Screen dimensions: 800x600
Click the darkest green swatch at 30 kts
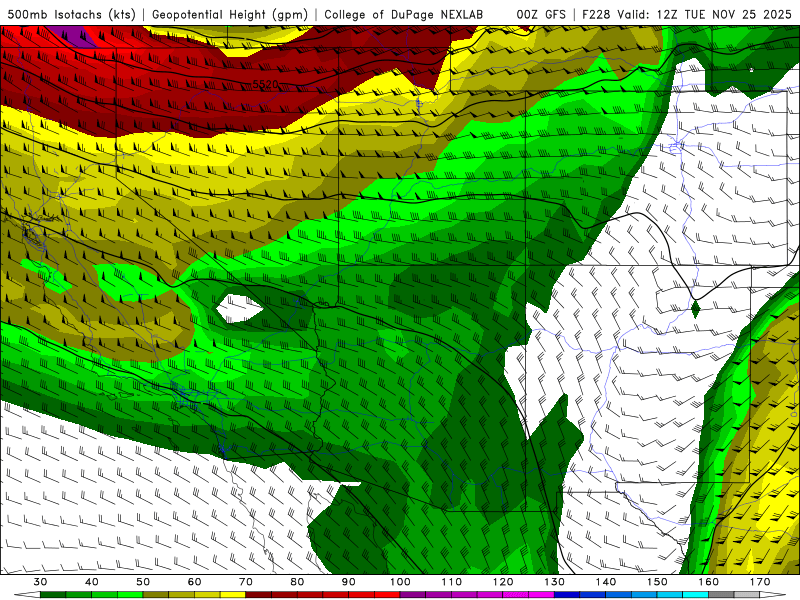pyautogui.click(x=53, y=595)
